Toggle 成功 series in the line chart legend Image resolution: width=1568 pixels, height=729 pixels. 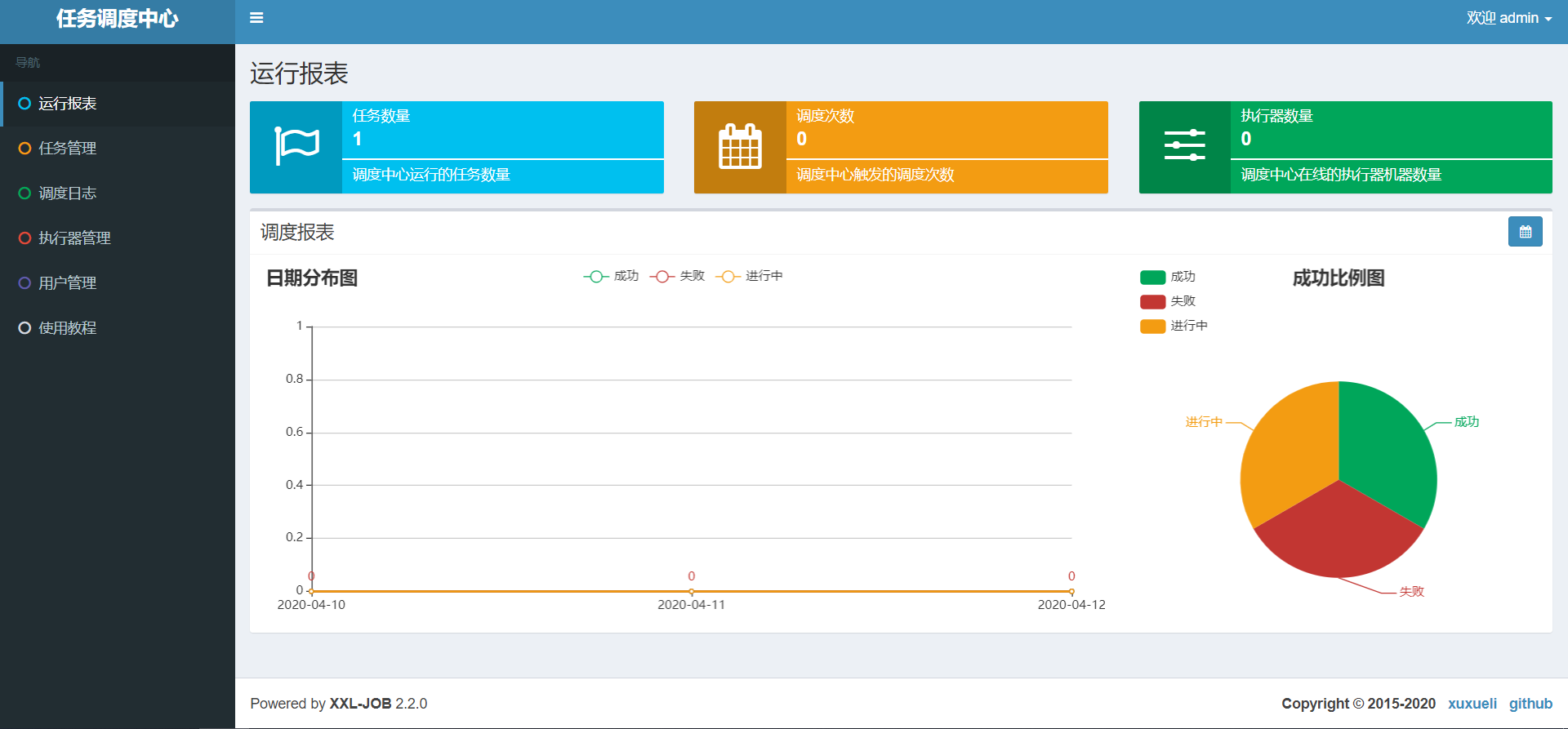click(x=611, y=276)
